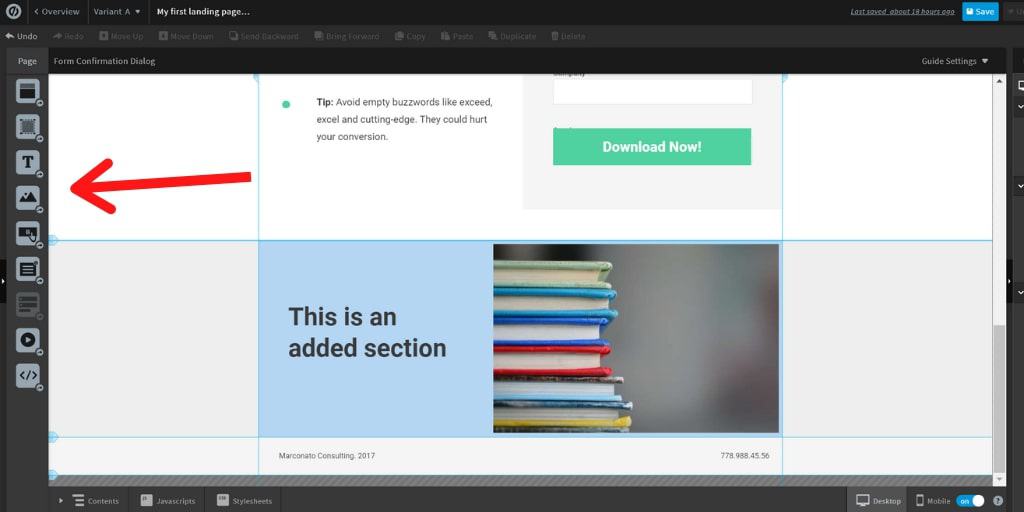Select the Custom HTML code widget icon
The image size is (1024, 512).
(27, 376)
